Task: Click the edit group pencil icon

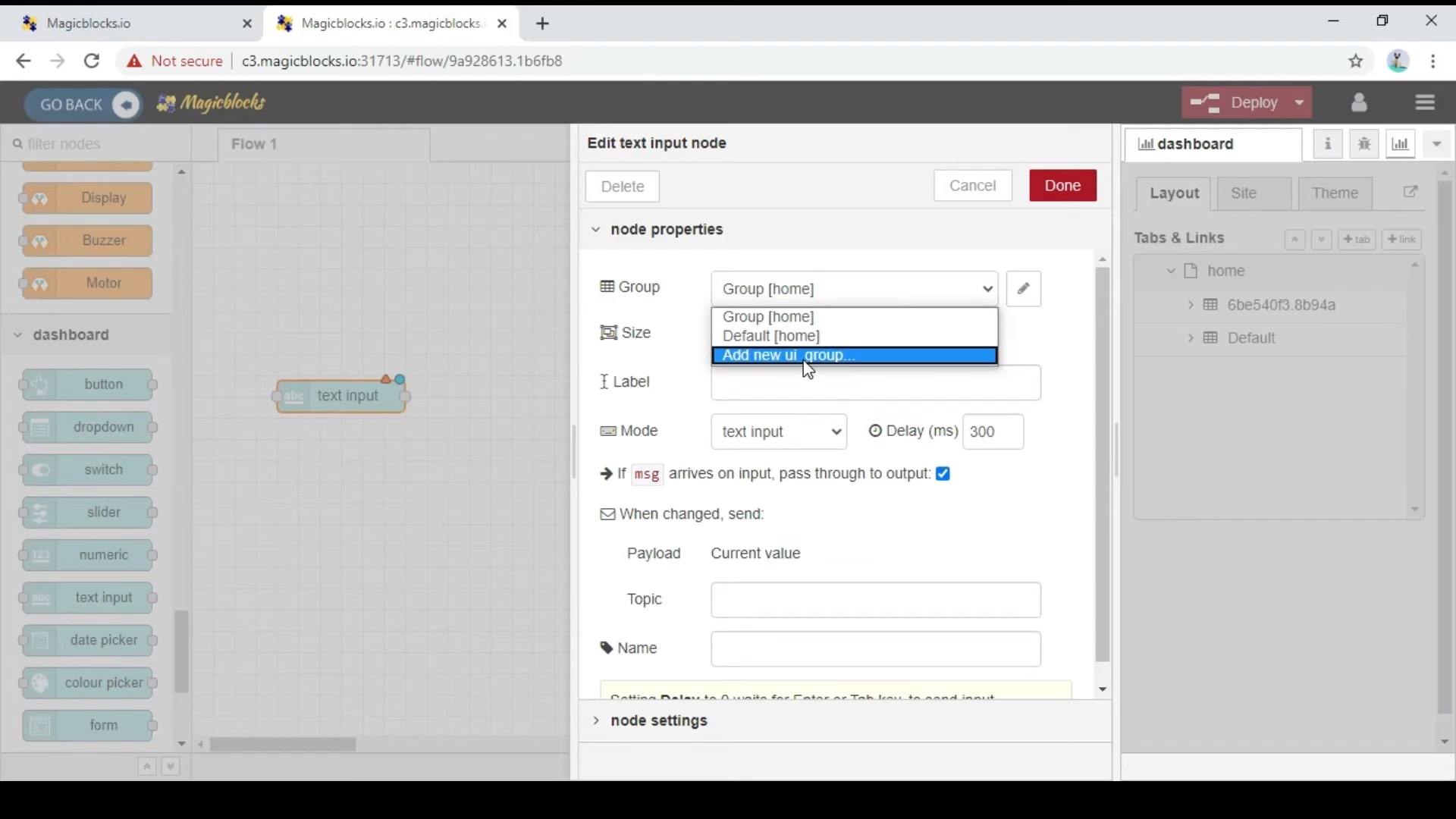Action: (1022, 288)
